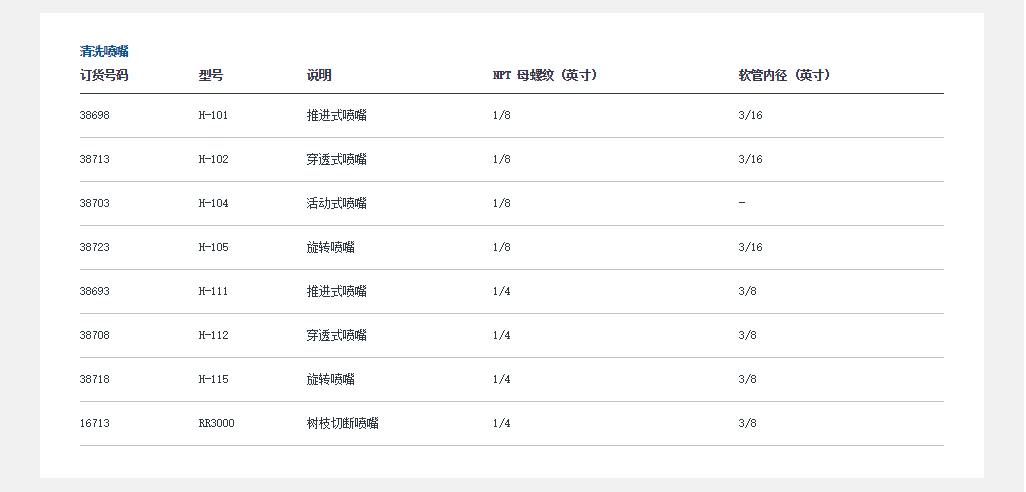1026x492 pixels.
Task: Click the 清洗喷嘴 table title
Action: (x=104, y=52)
